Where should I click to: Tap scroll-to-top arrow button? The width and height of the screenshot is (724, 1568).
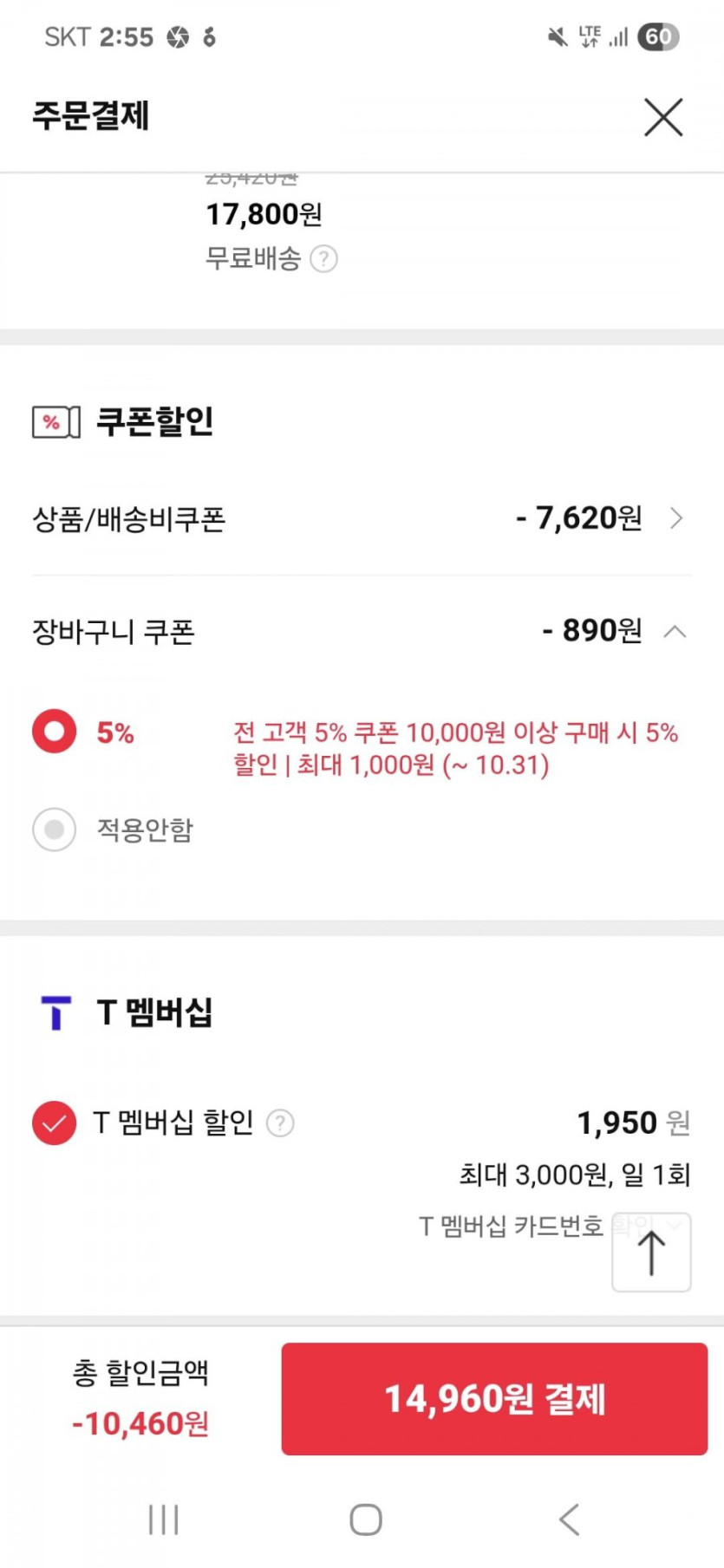[651, 1252]
